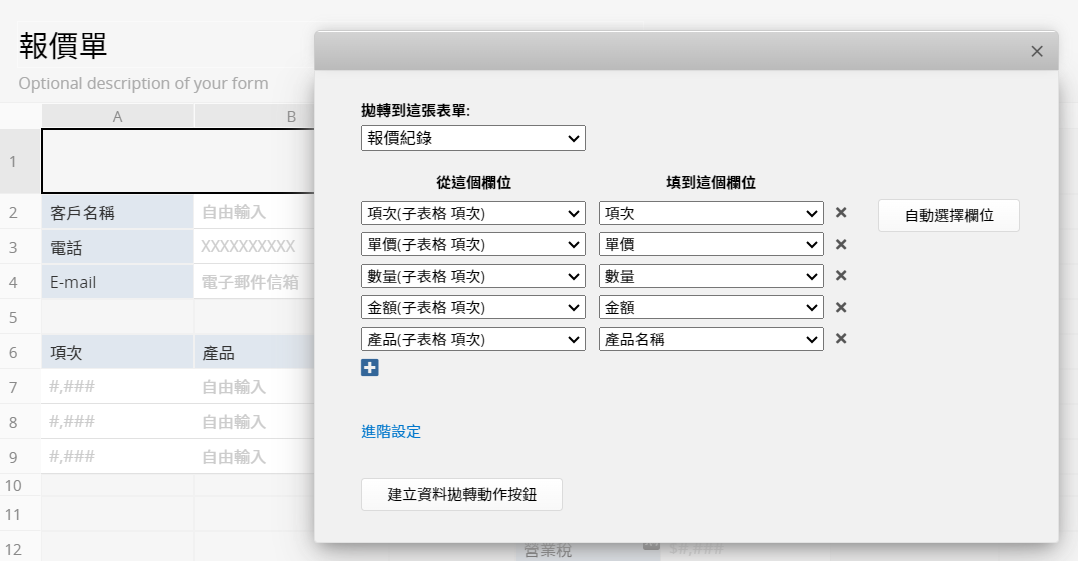Click the form title 報價單

(63, 45)
